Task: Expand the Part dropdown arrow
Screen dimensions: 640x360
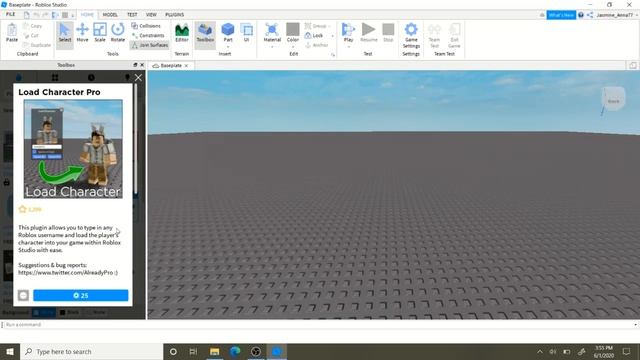Action: 228,47
